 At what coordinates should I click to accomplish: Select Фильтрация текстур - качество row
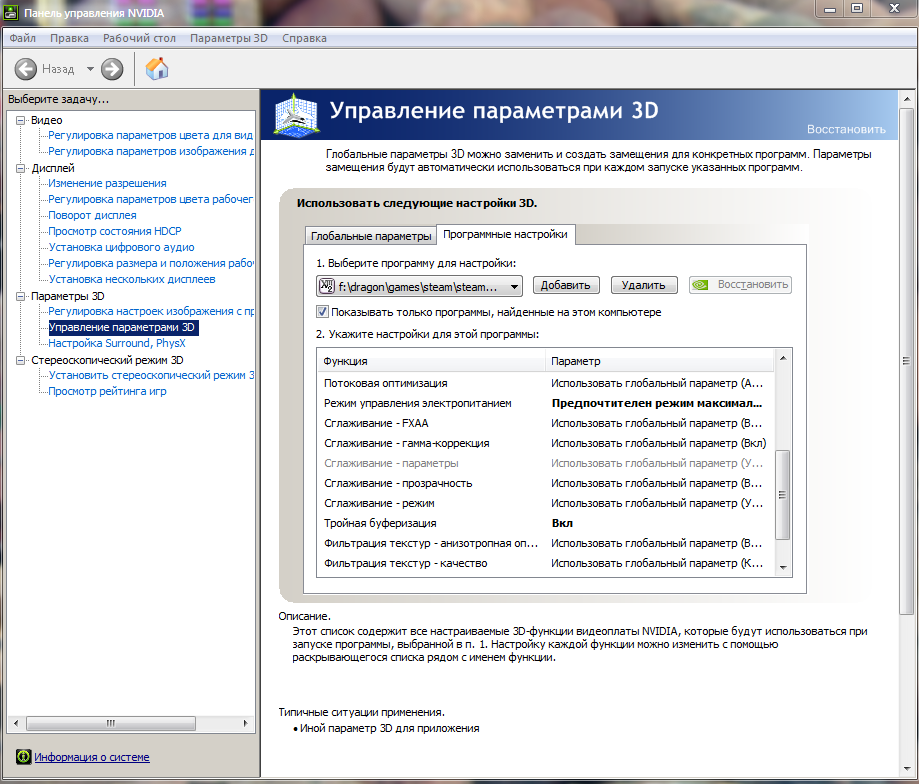[x=545, y=563]
